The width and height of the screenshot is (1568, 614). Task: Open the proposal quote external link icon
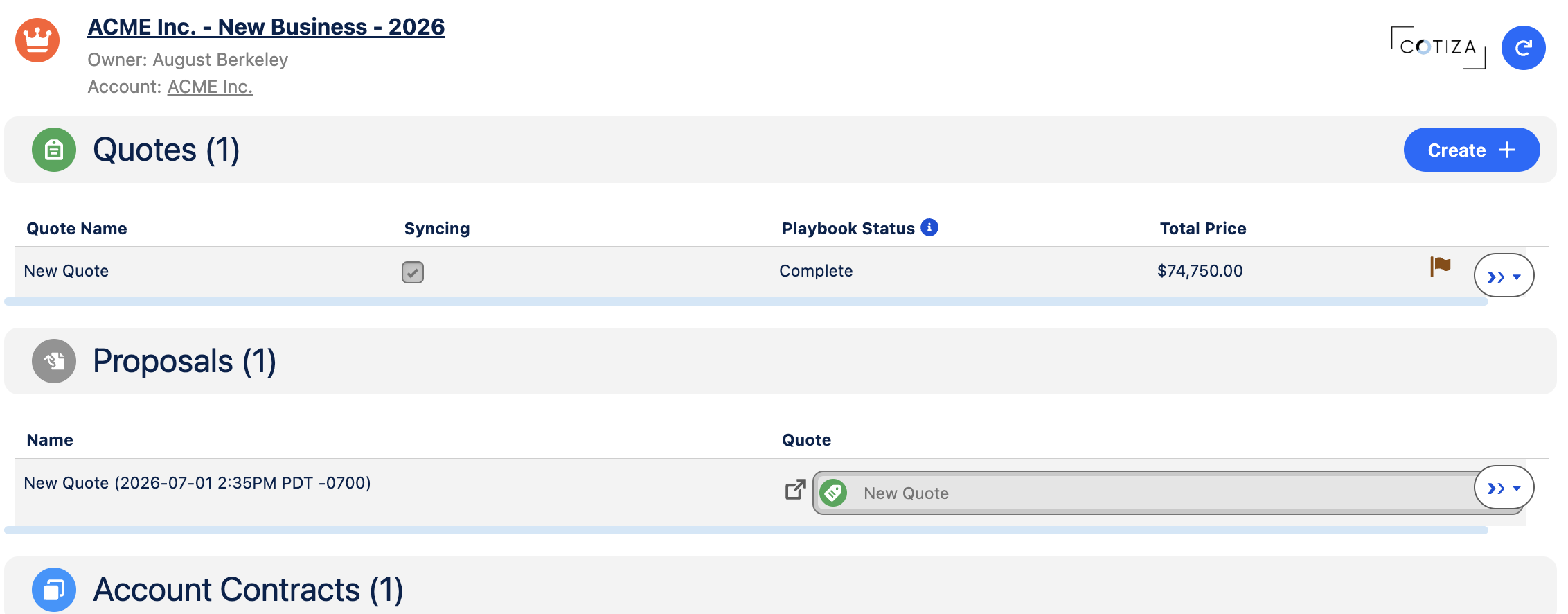(796, 489)
